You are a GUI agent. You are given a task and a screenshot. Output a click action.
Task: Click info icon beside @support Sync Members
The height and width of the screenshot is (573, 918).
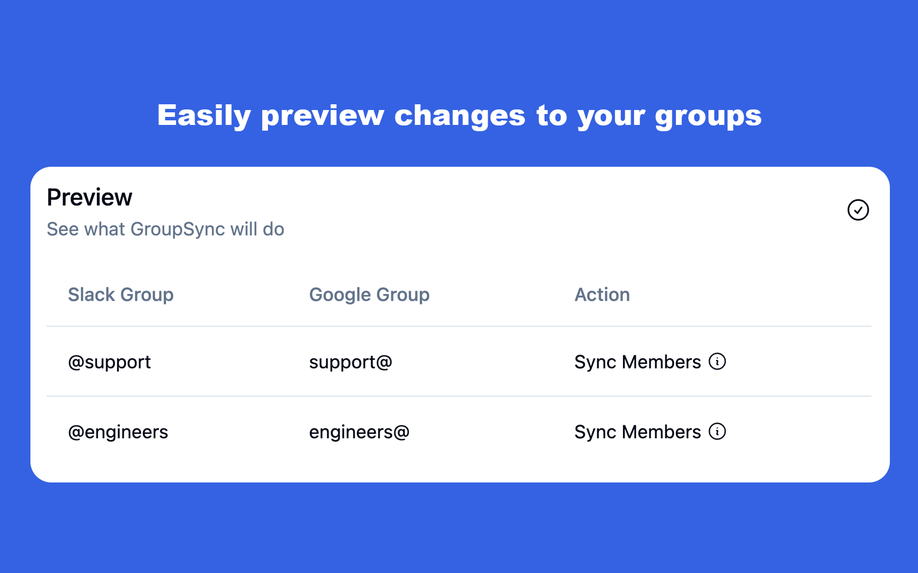coord(717,361)
